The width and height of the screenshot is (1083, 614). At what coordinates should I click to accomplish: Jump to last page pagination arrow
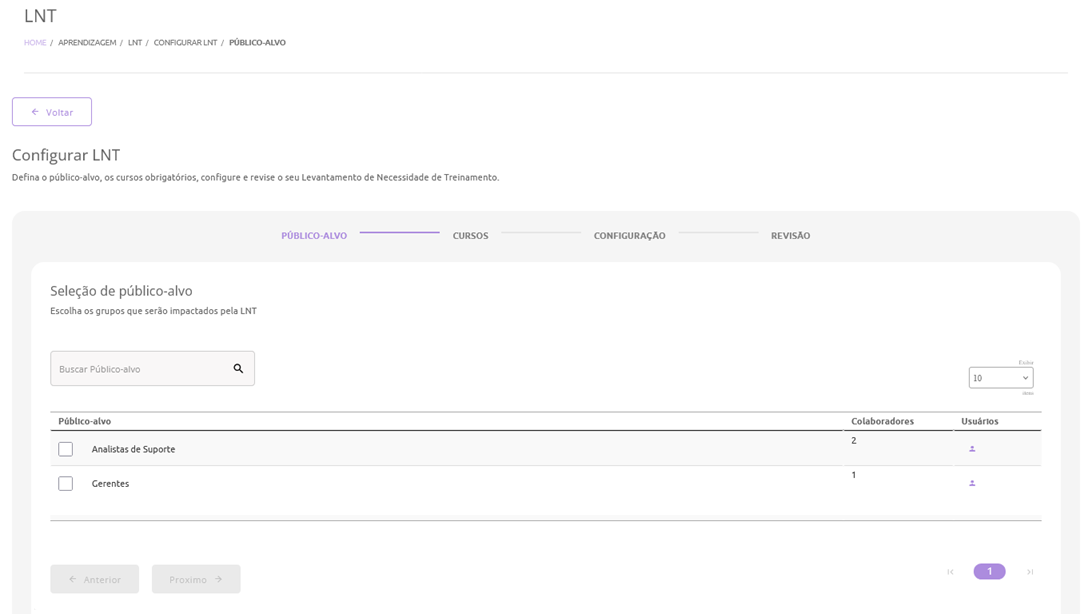pyautogui.click(x=1029, y=572)
